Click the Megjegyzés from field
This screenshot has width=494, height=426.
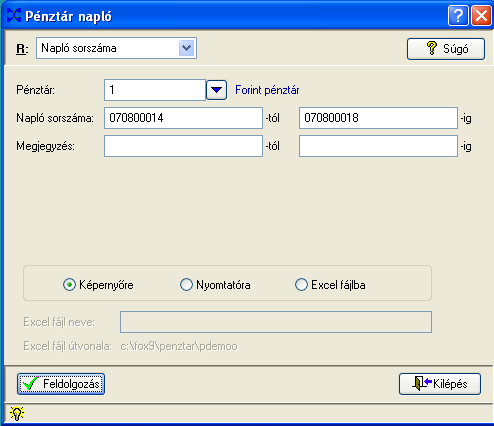183,146
